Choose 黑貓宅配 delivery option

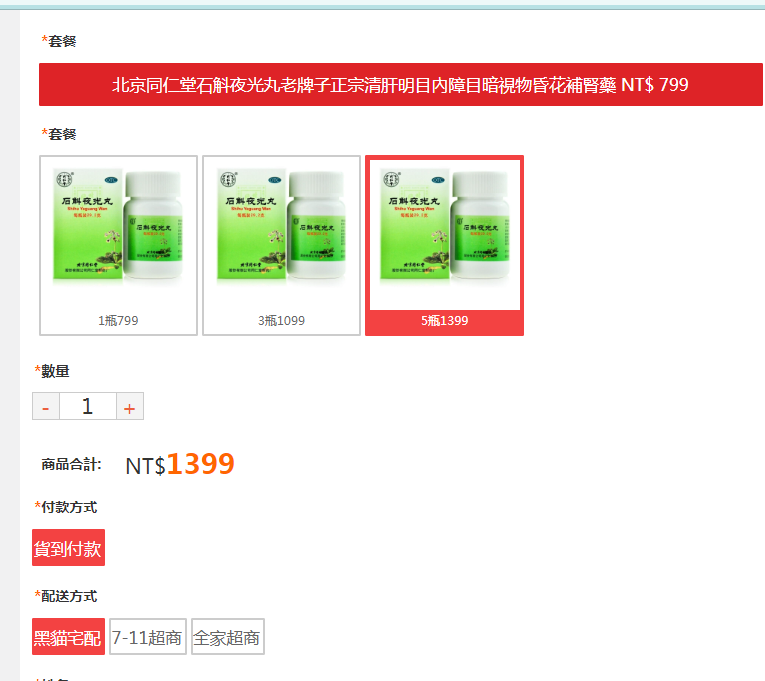68,637
